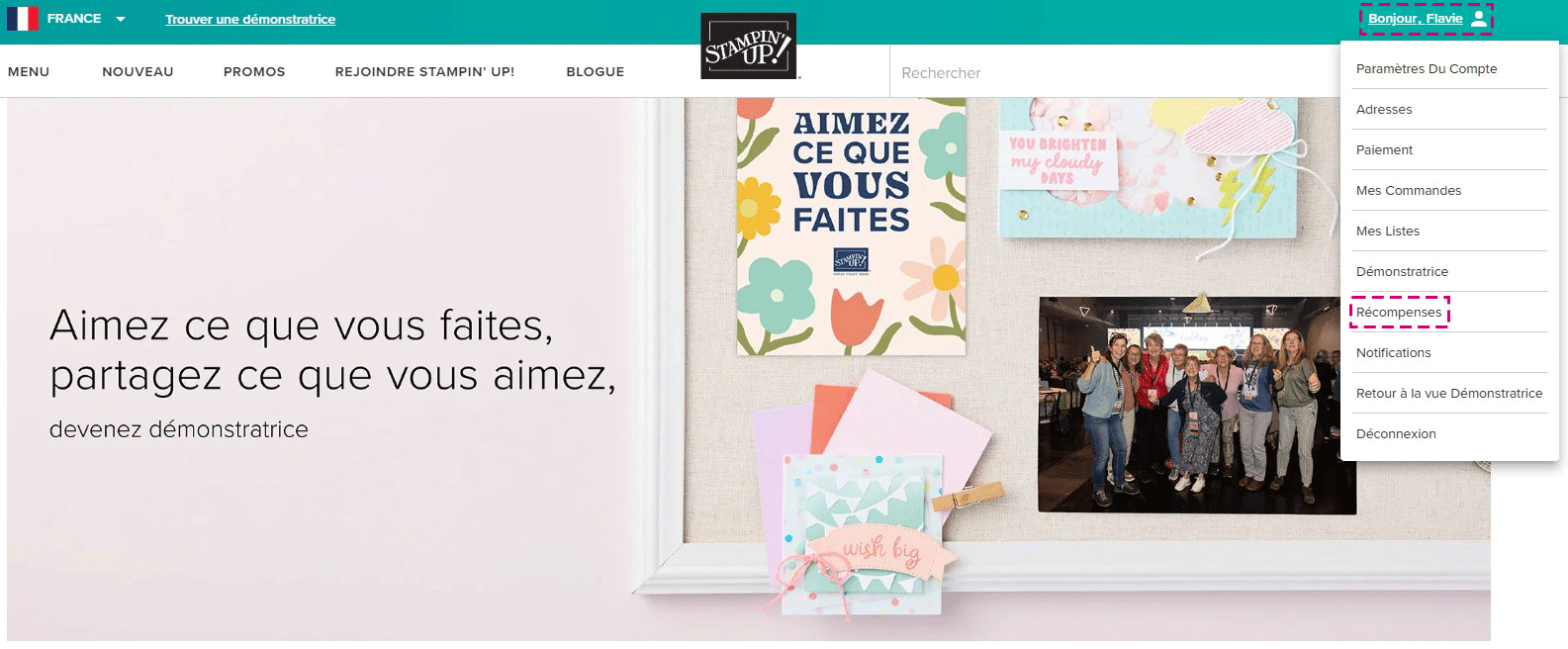1568x649 pixels.
Task: Click the user profile icon
Action: coord(1478,19)
